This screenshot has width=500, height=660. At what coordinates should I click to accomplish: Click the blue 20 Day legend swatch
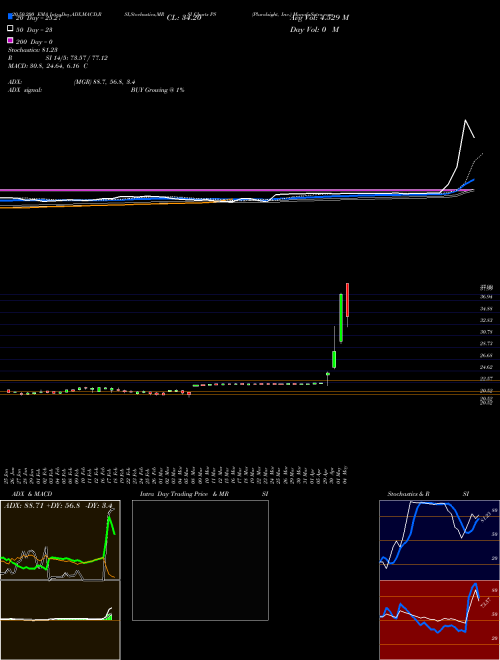click(x=10, y=16)
